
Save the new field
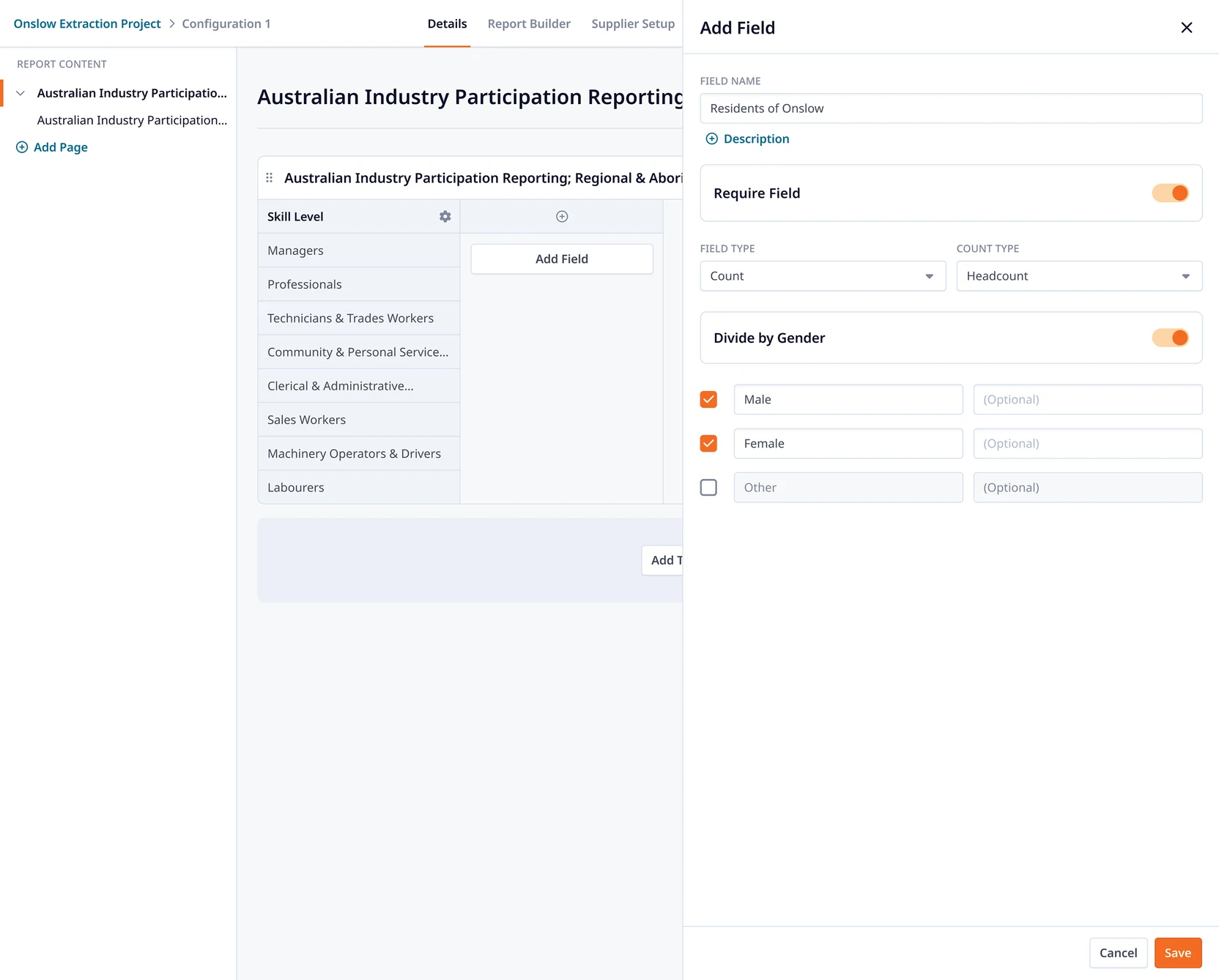click(1178, 953)
